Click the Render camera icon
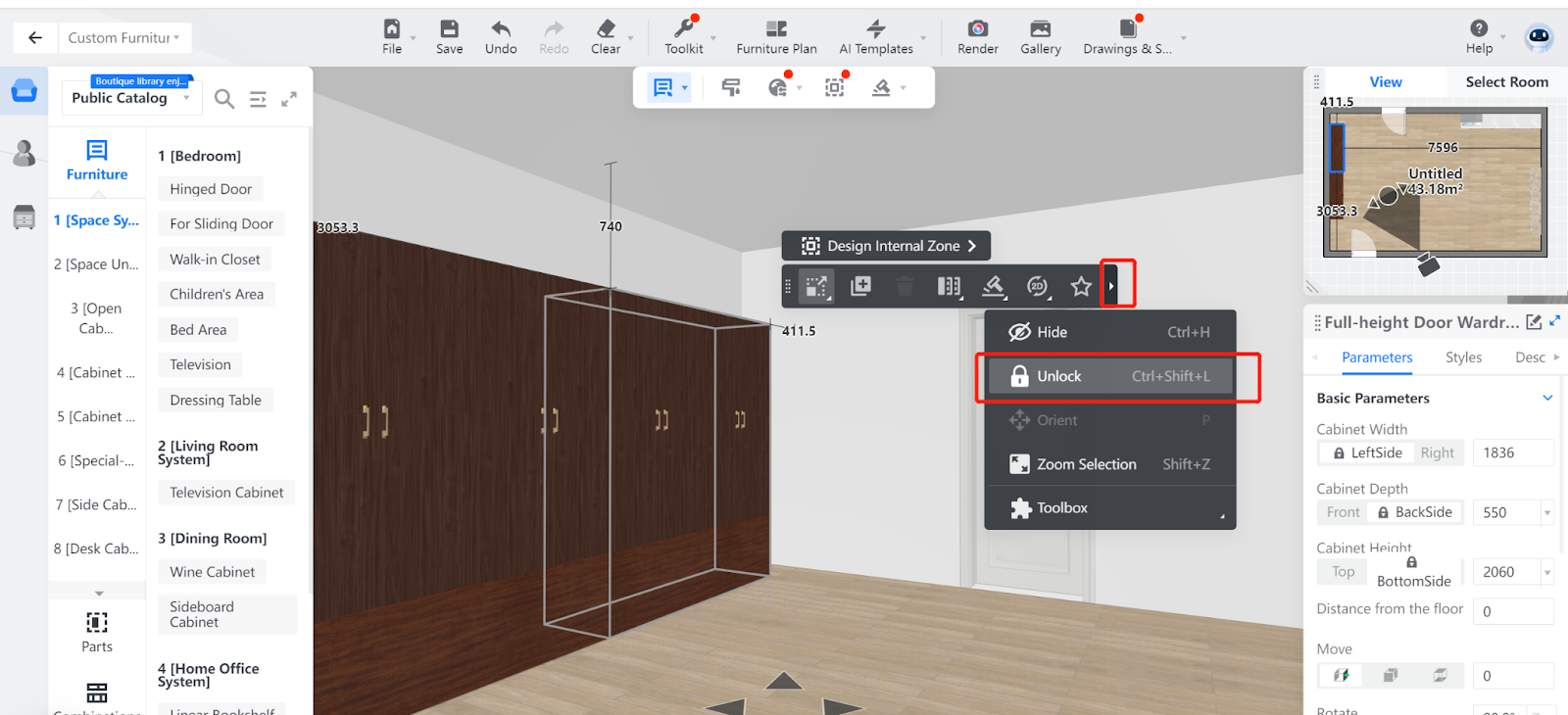 point(977,29)
